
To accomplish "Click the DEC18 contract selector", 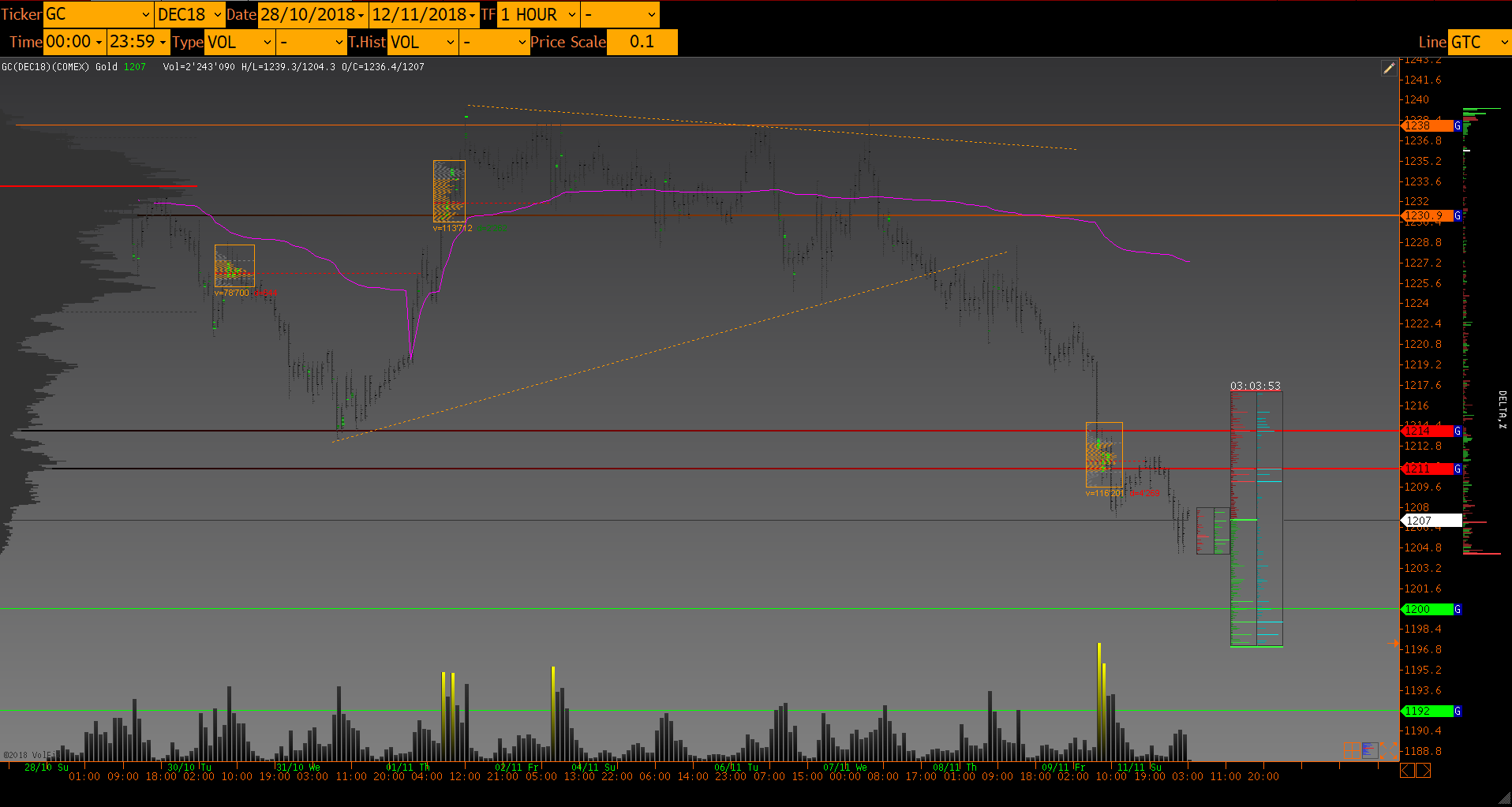I will pyautogui.click(x=189, y=14).
